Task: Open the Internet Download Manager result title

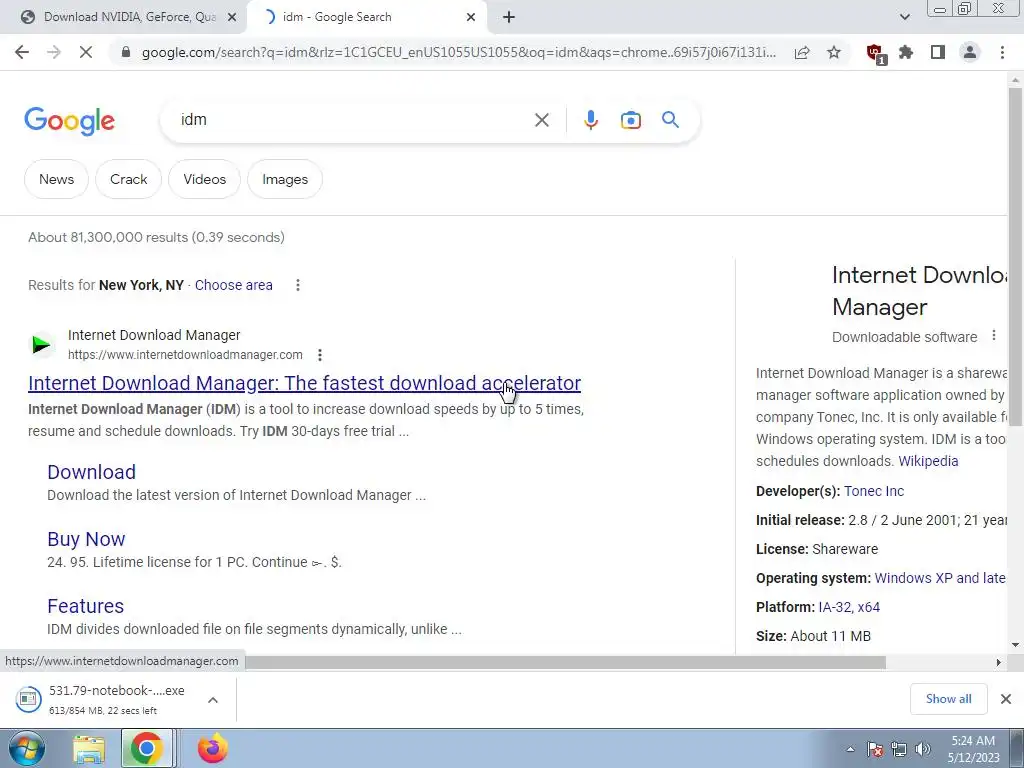Action: click(304, 383)
